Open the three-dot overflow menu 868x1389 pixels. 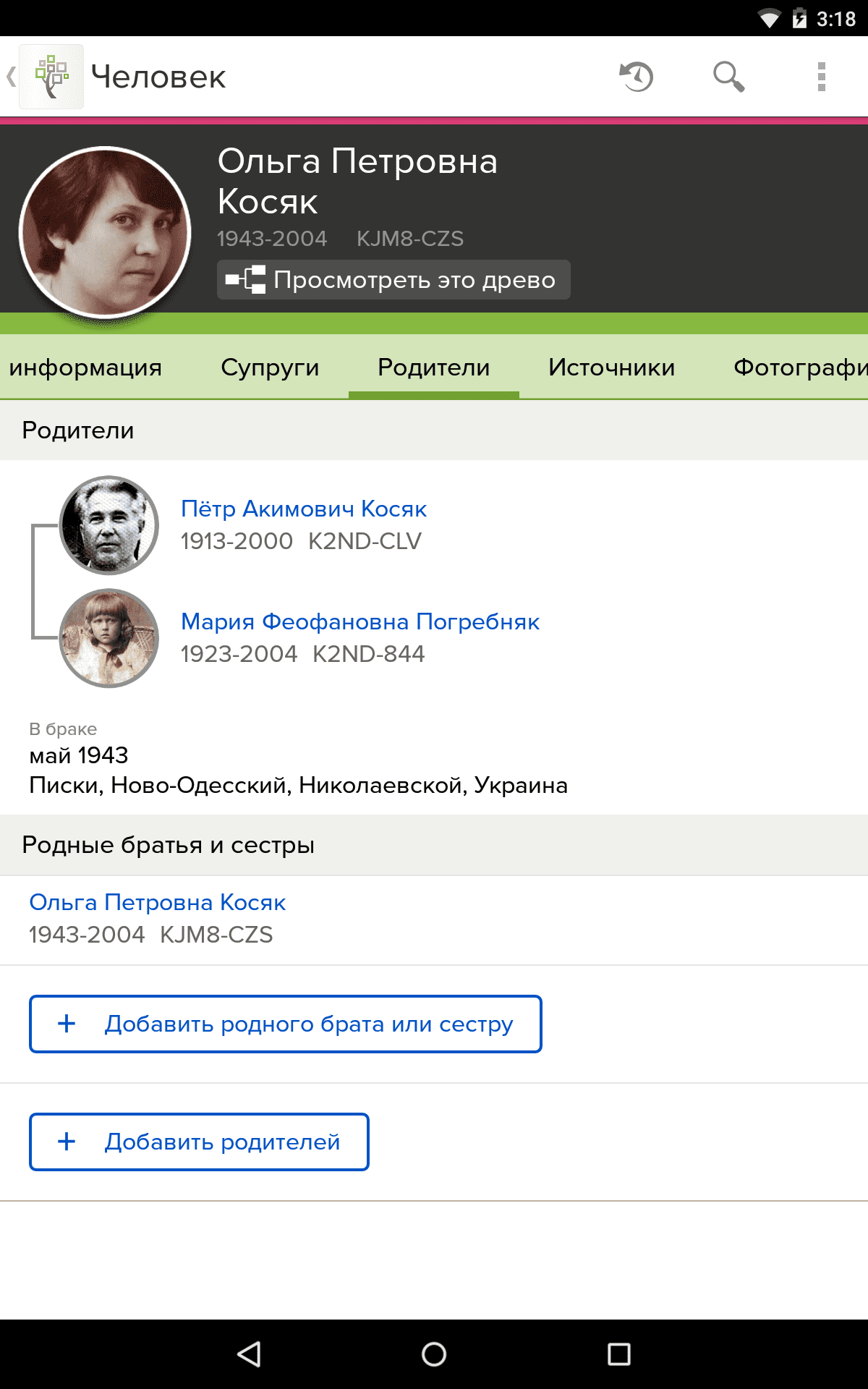(x=821, y=77)
